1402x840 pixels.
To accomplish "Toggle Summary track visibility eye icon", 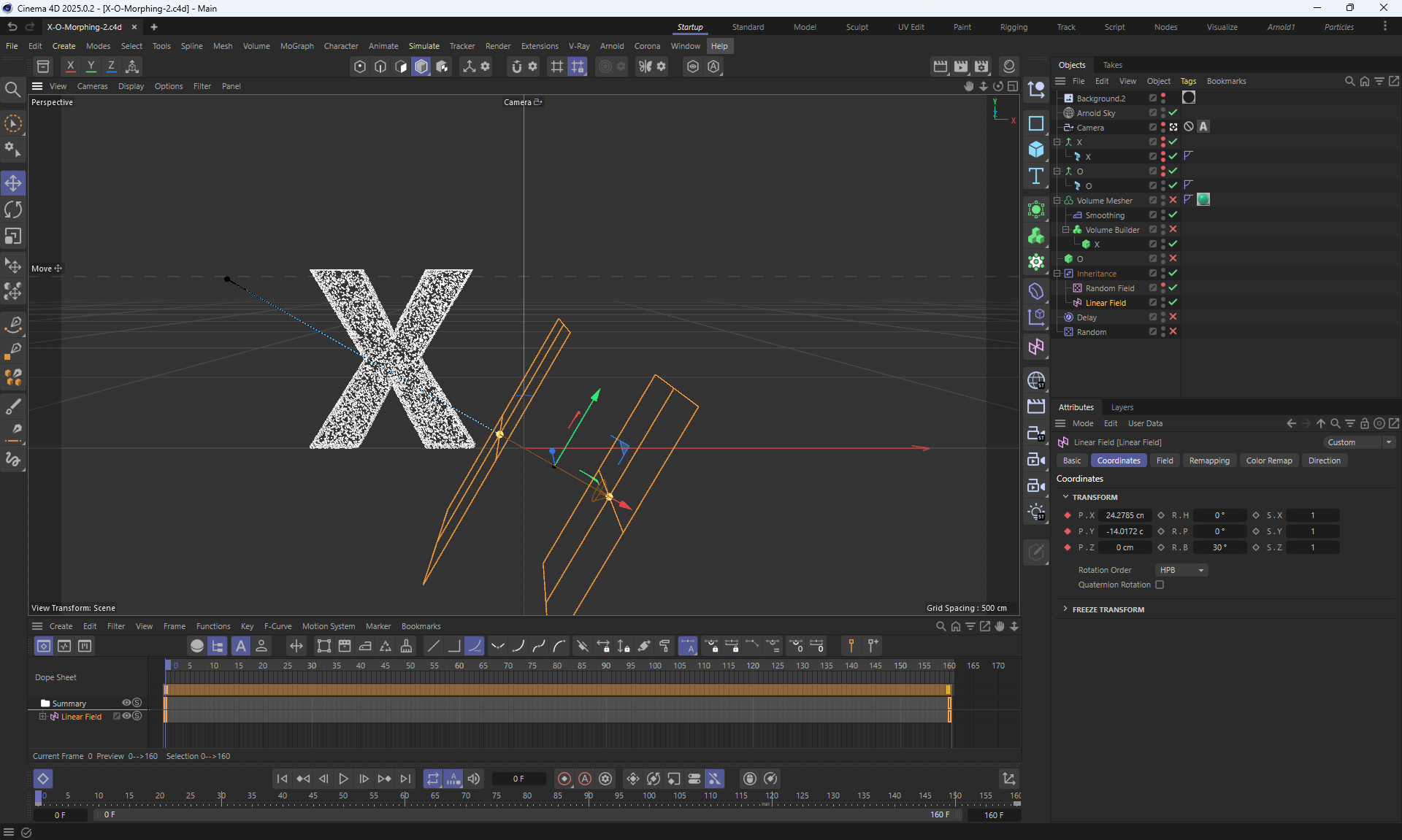I will tap(126, 703).
